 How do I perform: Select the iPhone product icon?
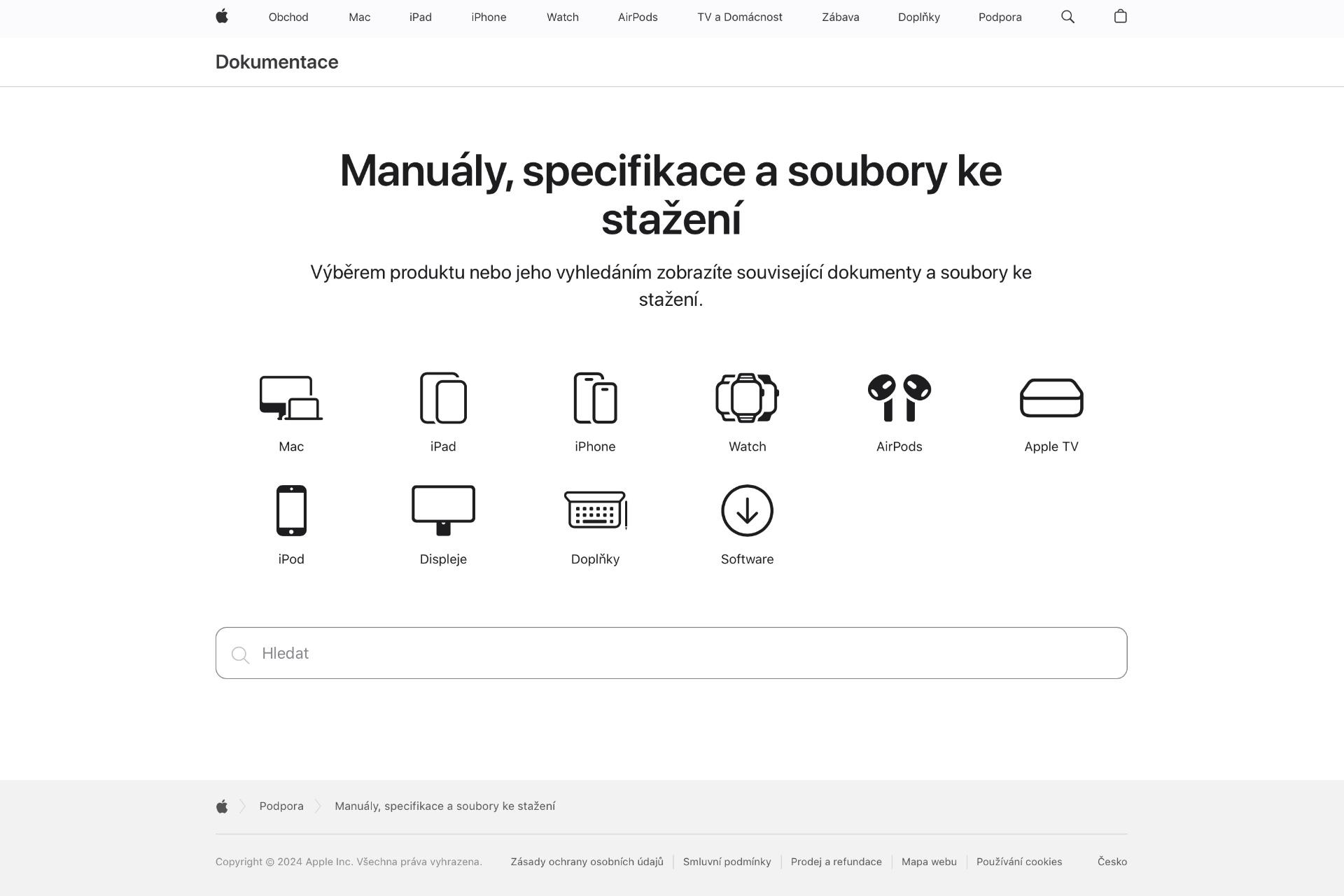pyautogui.click(x=595, y=398)
